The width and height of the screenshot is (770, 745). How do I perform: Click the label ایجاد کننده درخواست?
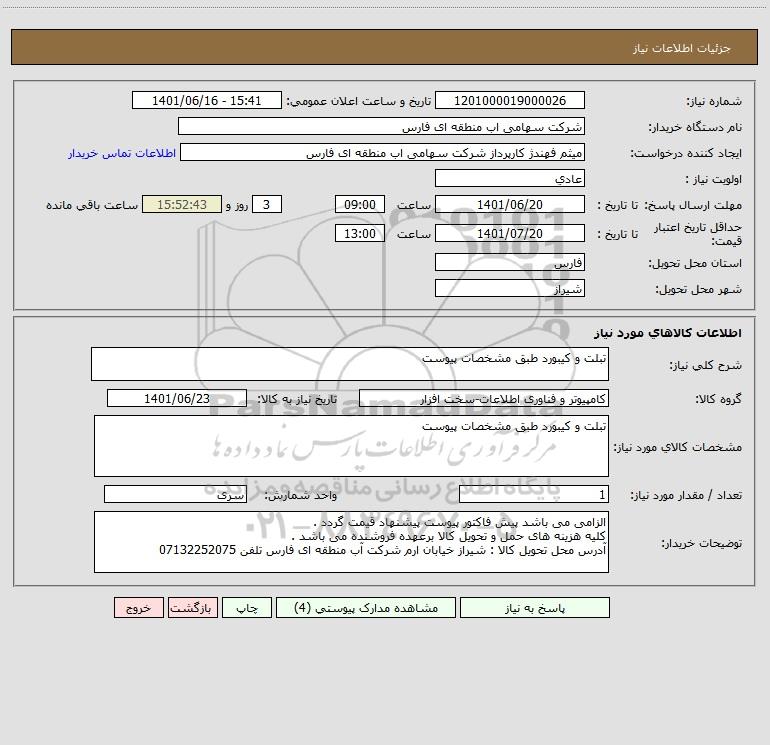tap(686, 154)
